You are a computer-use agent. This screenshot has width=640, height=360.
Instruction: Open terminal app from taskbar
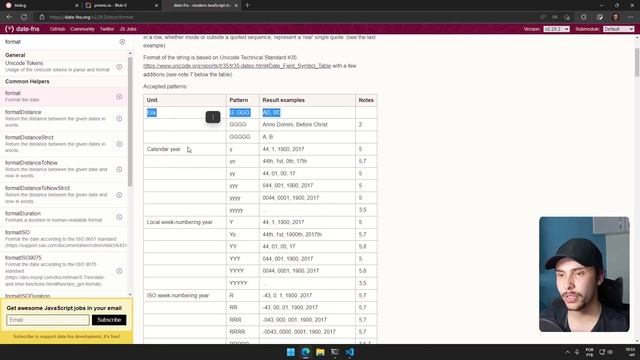click(335, 352)
